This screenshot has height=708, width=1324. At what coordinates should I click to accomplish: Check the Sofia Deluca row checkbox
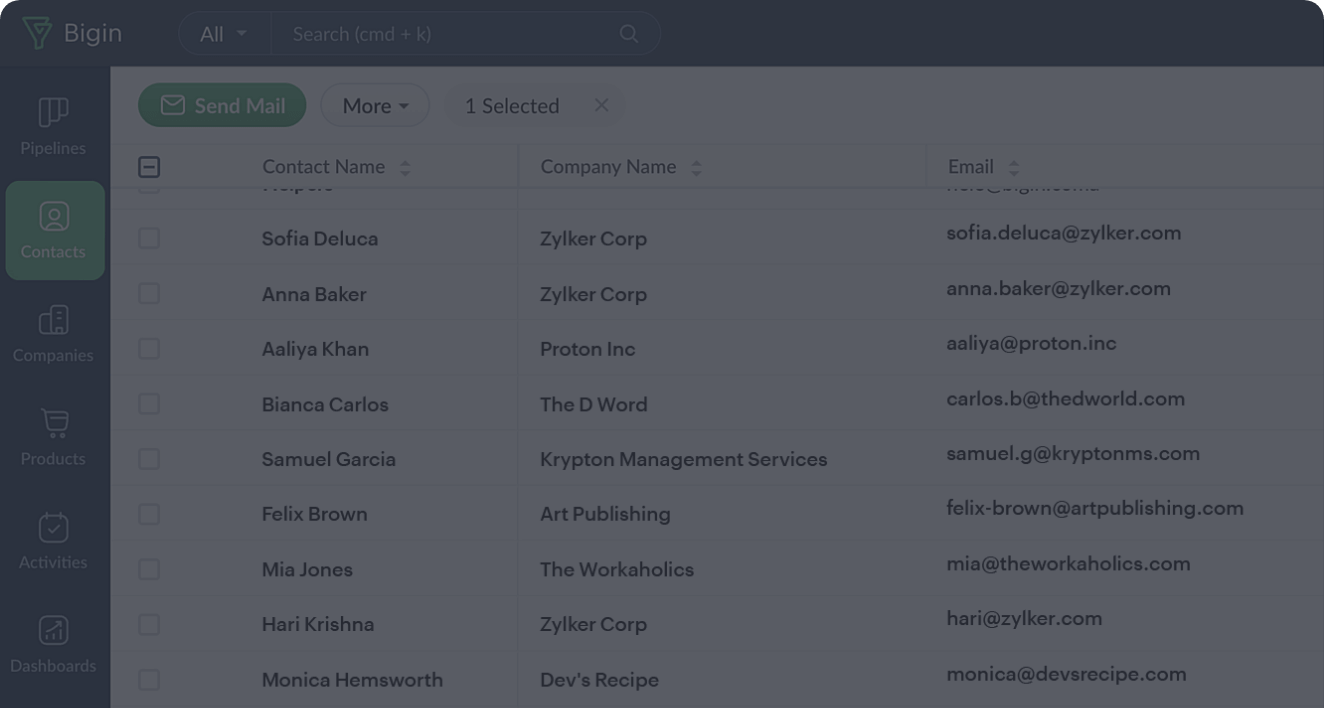pyautogui.click(x=149, y=238)
